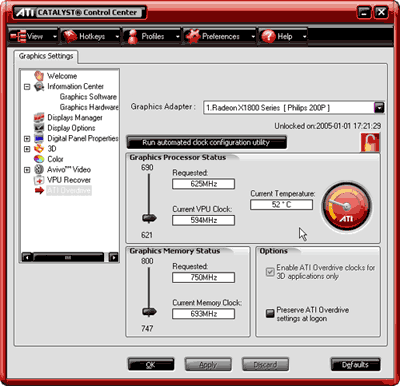Screen dimensions: 400x386
Task: Open the Graphics Adapter combo box
Action: (x=294, y=108)
